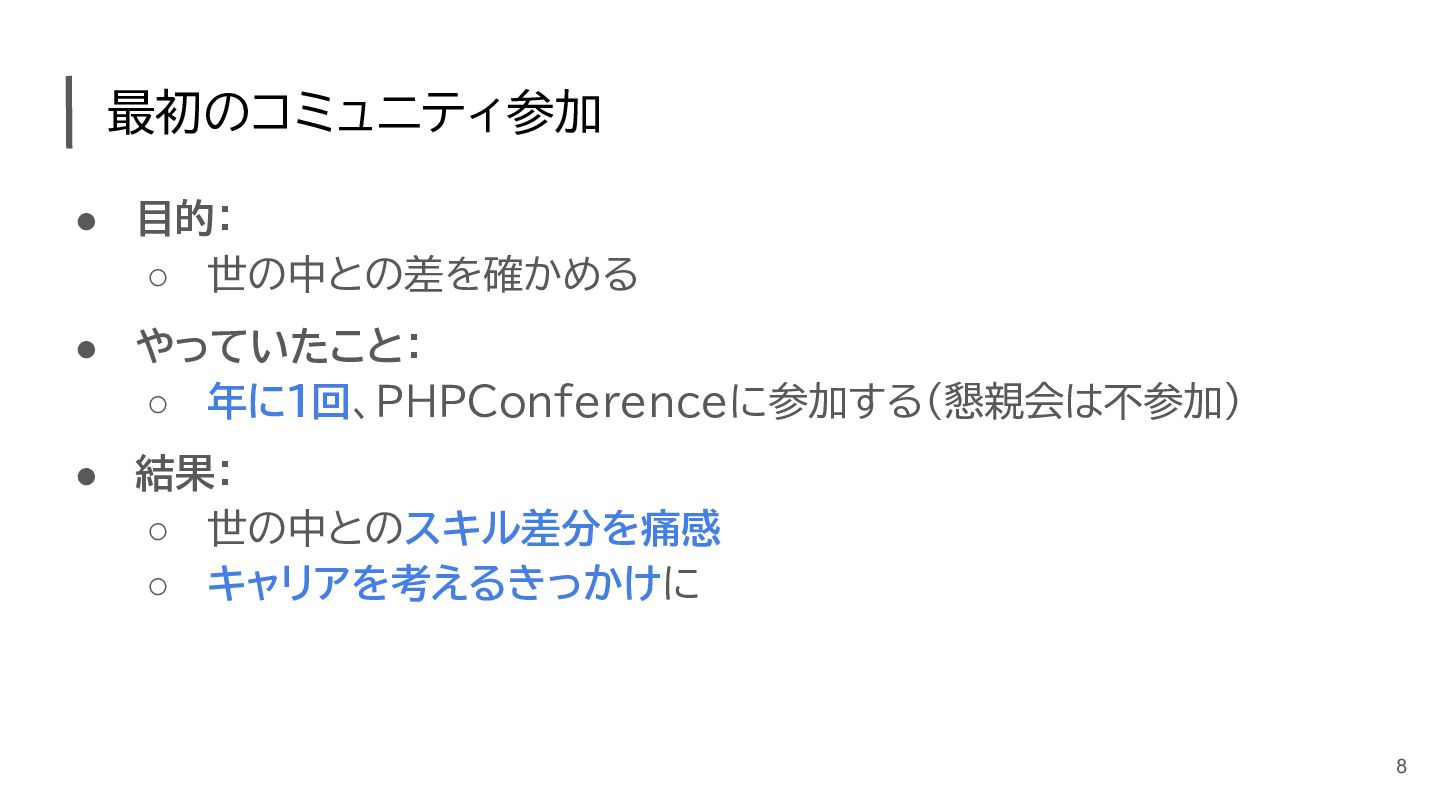
Task: Click the blue text スキル差分を痛感
Action: click(x=562, y=529)
